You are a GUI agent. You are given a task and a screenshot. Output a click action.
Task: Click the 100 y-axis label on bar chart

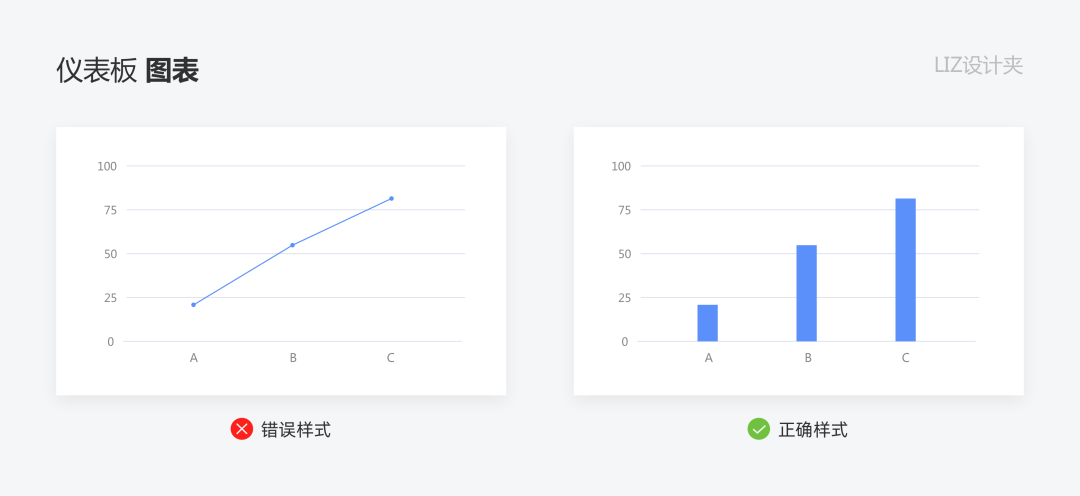point(620,166)
